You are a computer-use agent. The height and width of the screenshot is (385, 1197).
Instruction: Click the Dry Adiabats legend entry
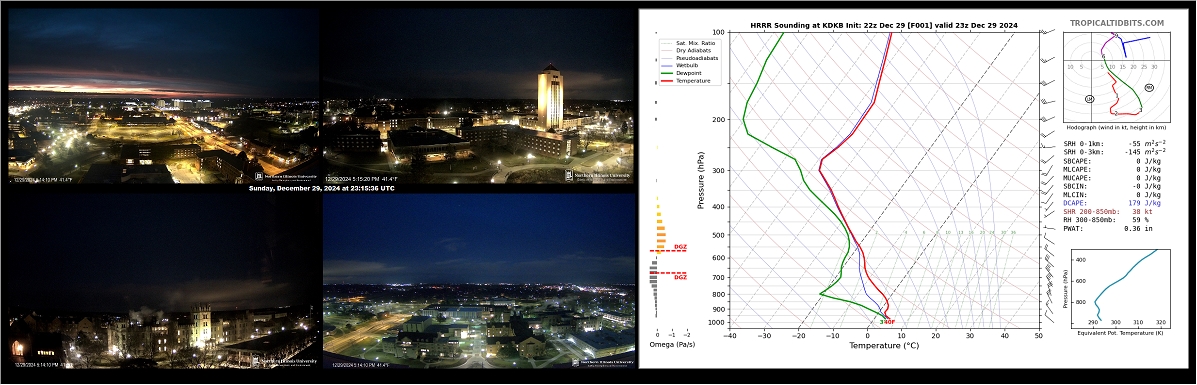(x=687, y=50)
